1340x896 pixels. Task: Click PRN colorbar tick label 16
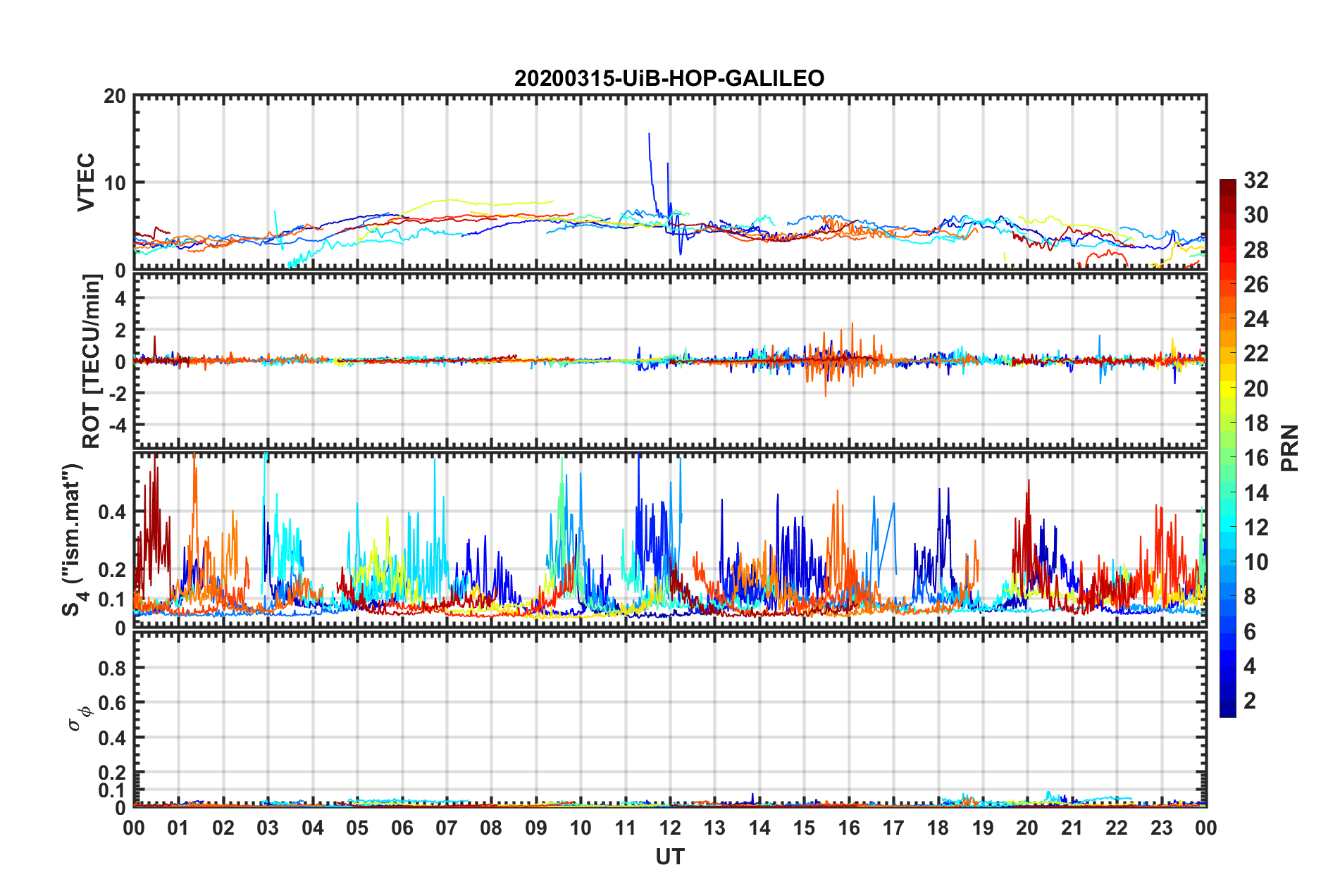click(x=1256, y=458)
